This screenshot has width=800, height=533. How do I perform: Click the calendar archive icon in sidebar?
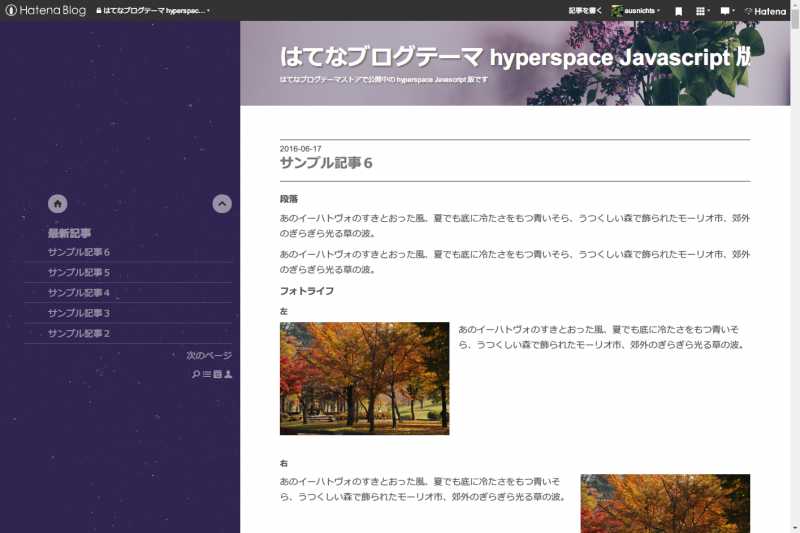click(217, 374)
